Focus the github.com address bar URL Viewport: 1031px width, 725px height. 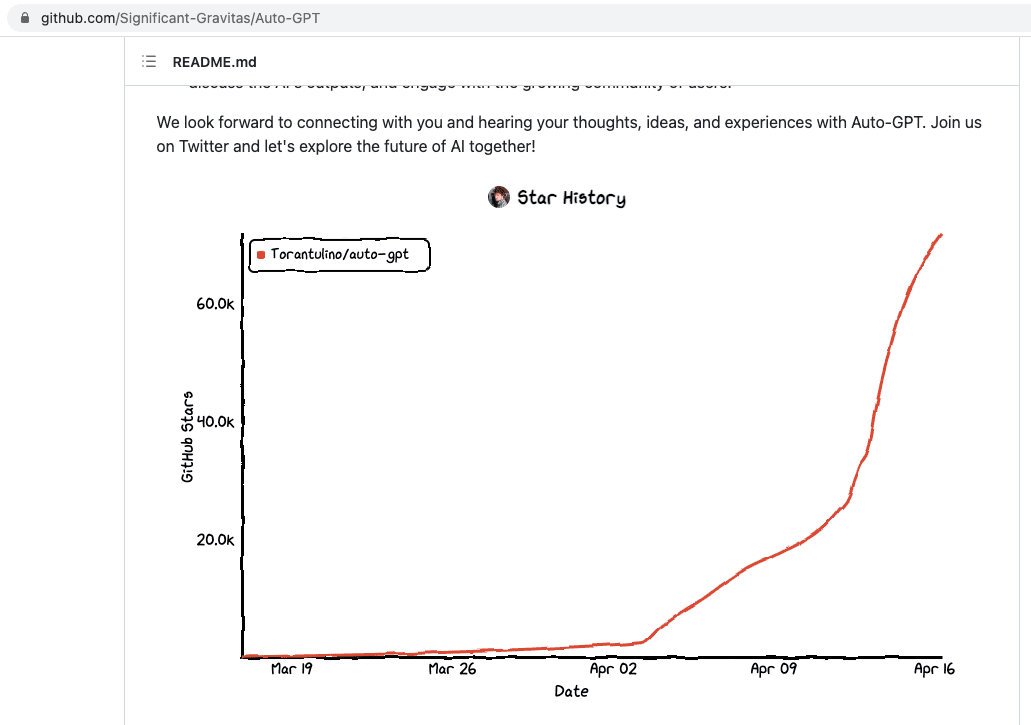pyautogui.click(x=180, y=18)
